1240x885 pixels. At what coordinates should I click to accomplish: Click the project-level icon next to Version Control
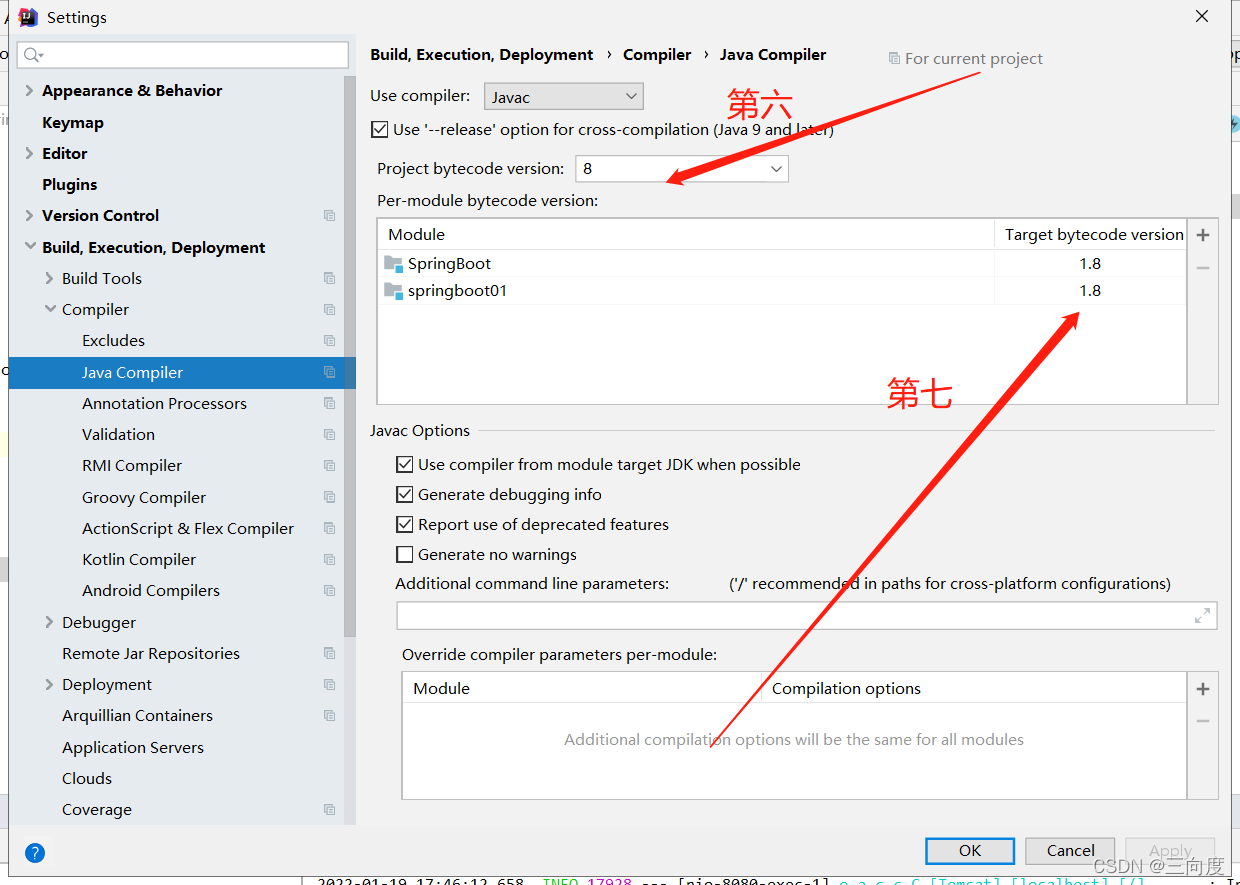tap(329, 215)
